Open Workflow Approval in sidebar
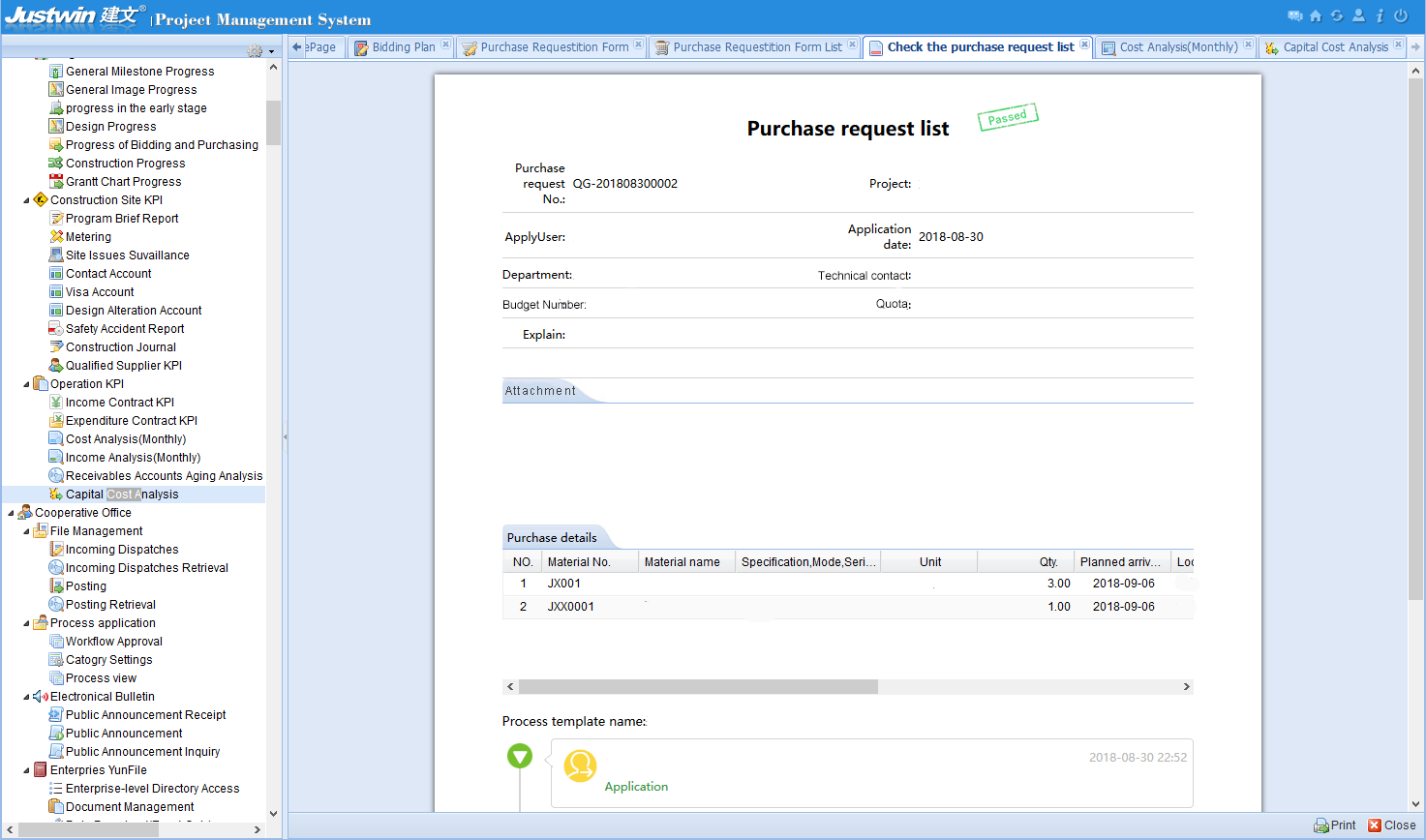This screenshot has height=840, width=1426. [x=113, y=642]
